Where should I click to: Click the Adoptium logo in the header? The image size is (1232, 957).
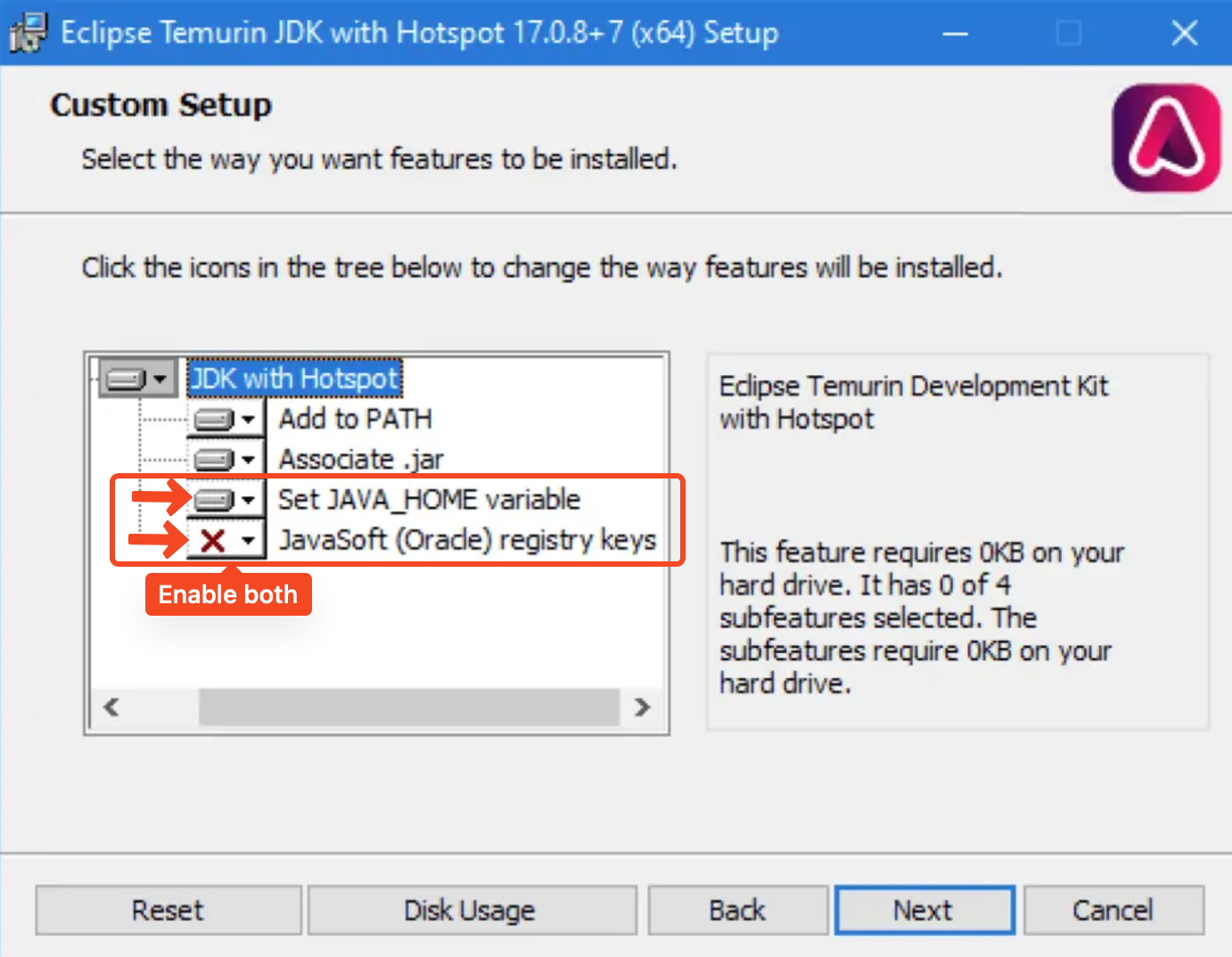click(x=1166, y=138)
